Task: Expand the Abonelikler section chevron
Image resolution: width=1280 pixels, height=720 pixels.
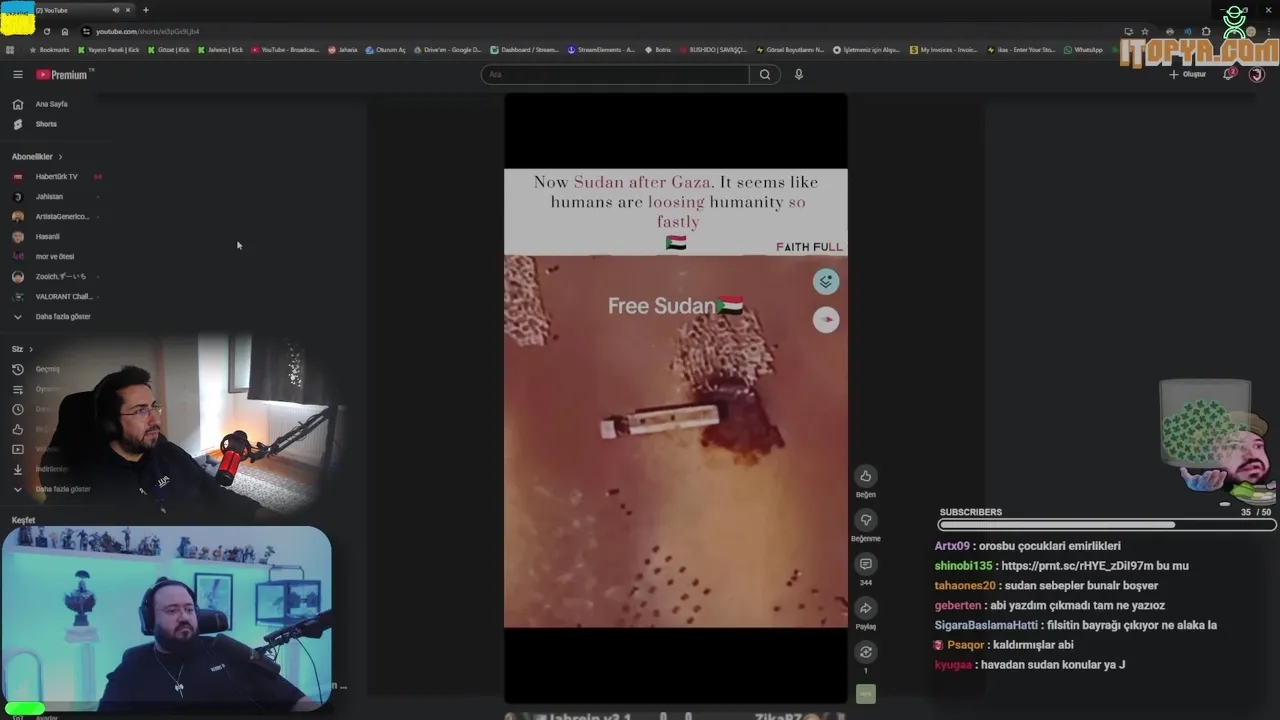Action: pyautogui.click(x=60, y=157)
